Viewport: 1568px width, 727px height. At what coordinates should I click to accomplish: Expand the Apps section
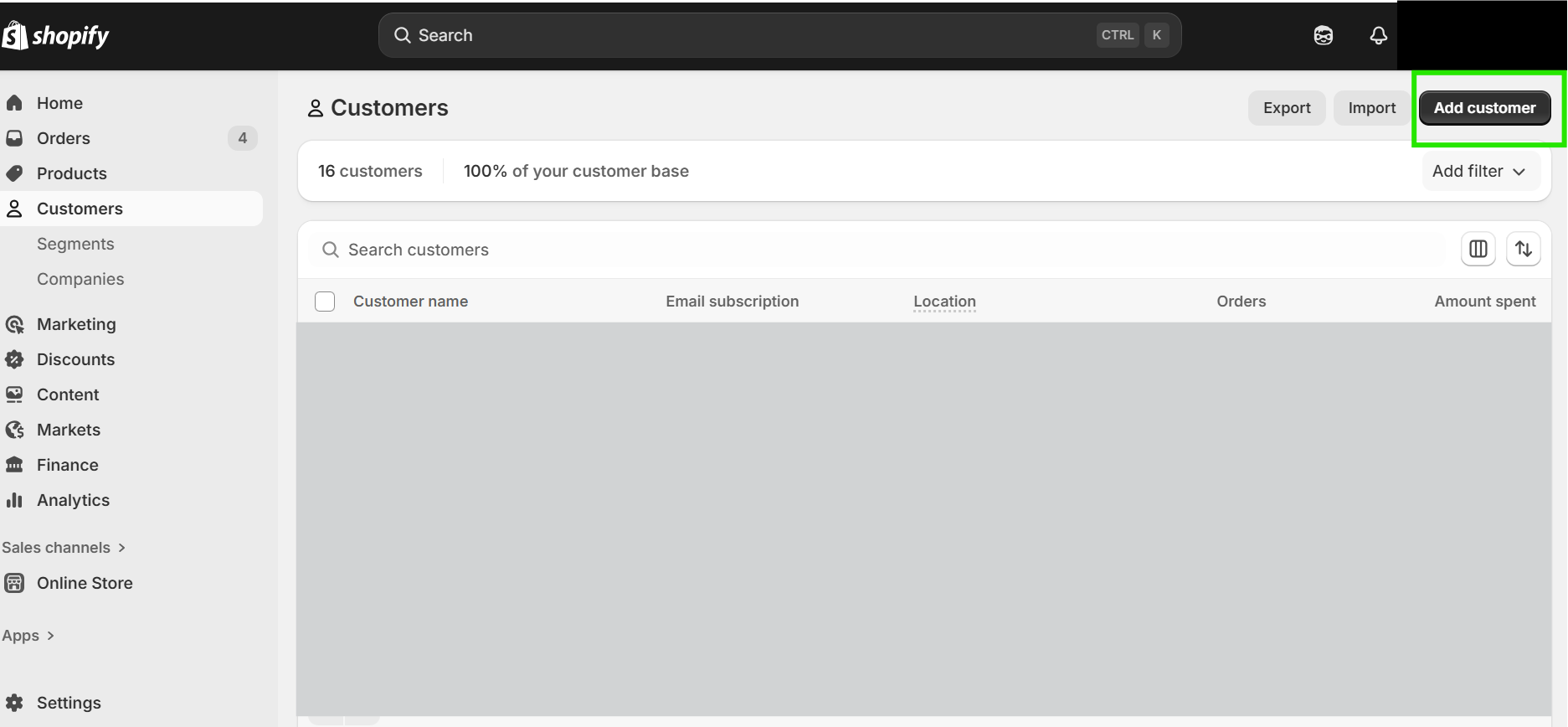coord(28,636)
